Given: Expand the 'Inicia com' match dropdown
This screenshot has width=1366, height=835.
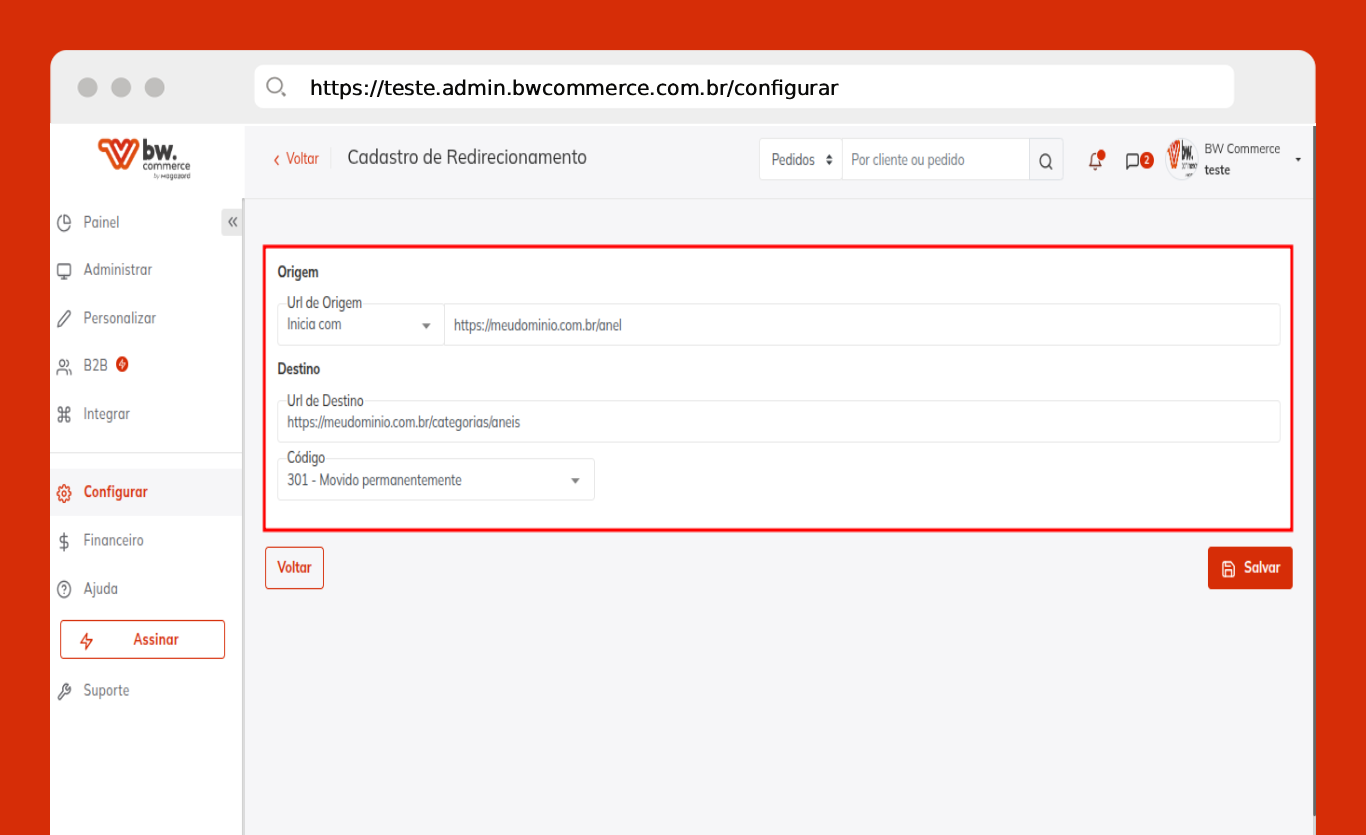Looking at the screenshot, I should coord(360,325).
